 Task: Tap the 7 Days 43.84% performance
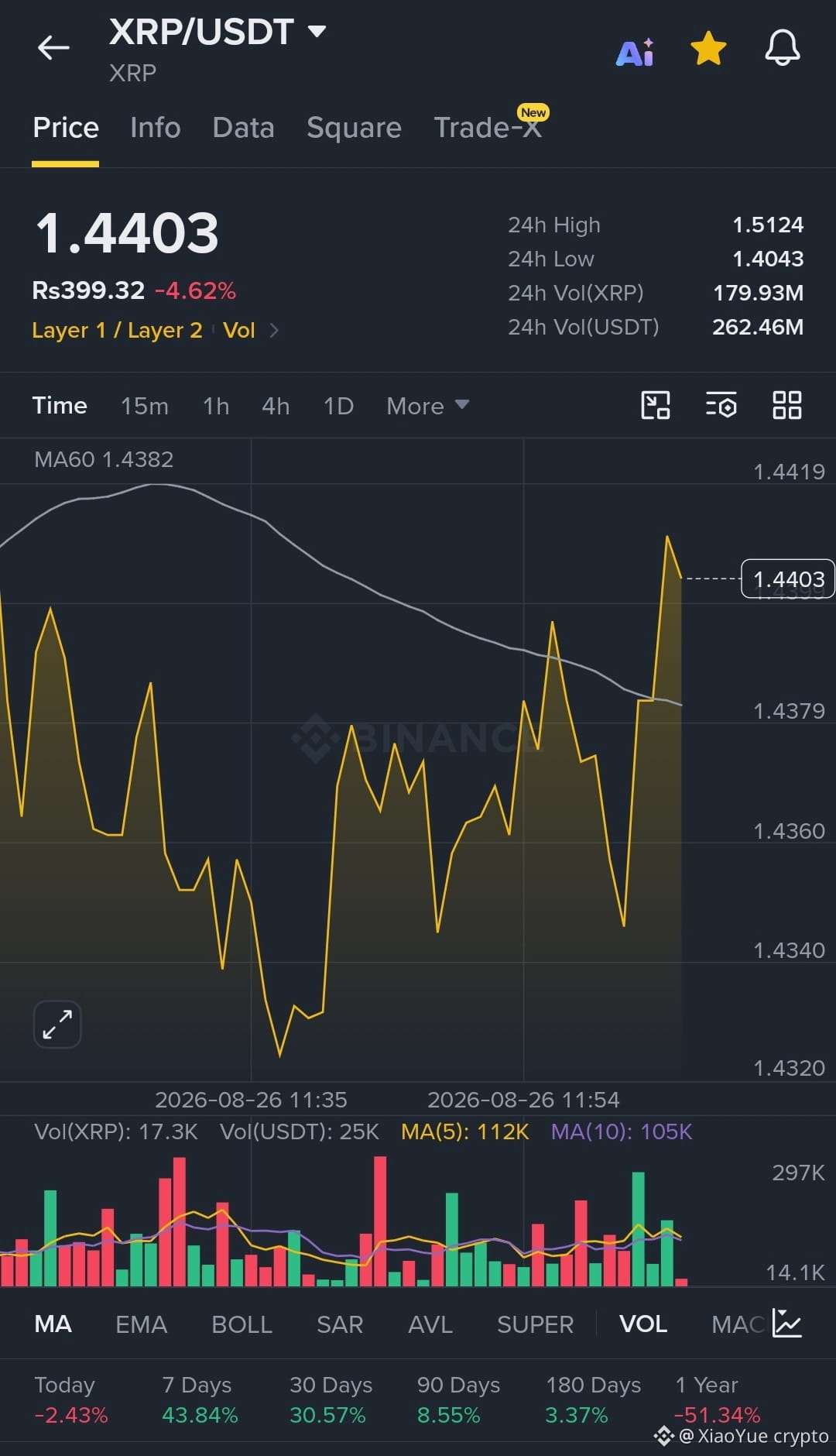(x=200, y=1400)
